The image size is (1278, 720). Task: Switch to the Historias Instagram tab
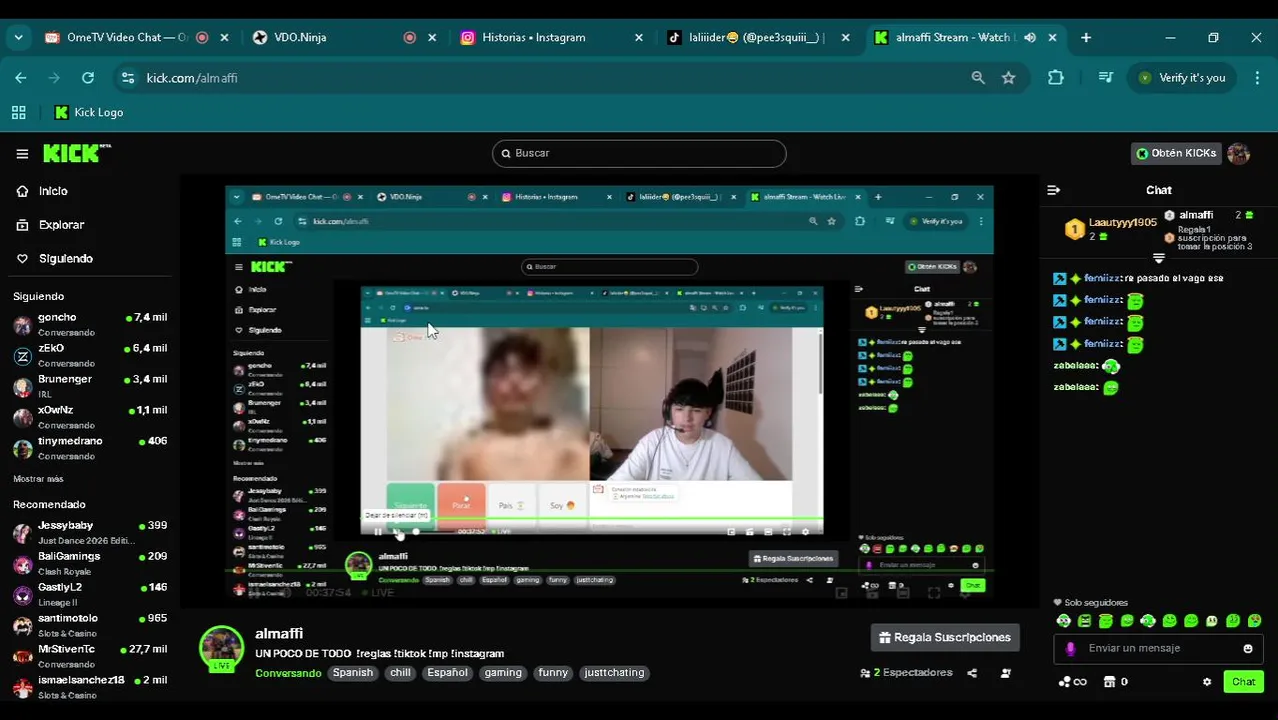click(x=552, y=37)
